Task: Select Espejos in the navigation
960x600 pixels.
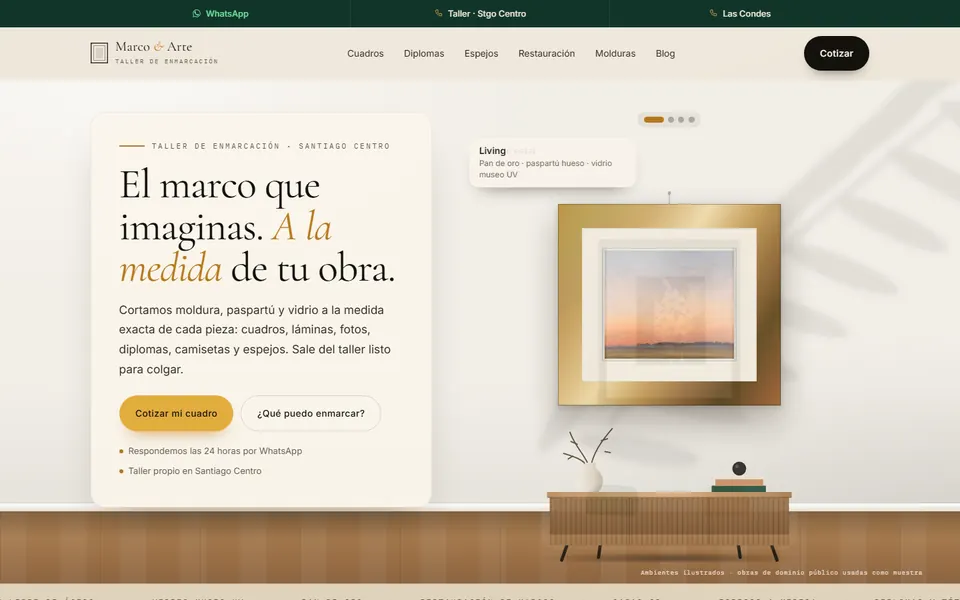Action: [x=481, y=53]
